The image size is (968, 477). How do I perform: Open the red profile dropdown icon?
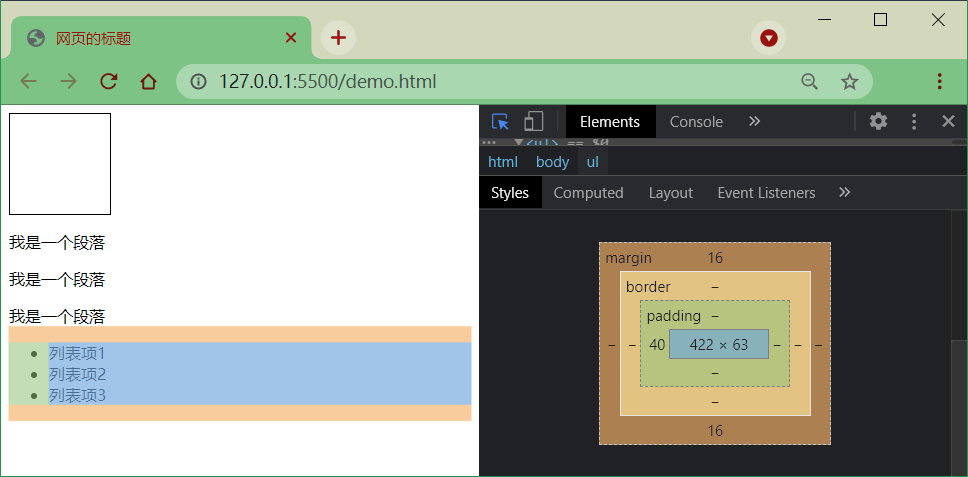pyautogui.click(x=769, y=38)
